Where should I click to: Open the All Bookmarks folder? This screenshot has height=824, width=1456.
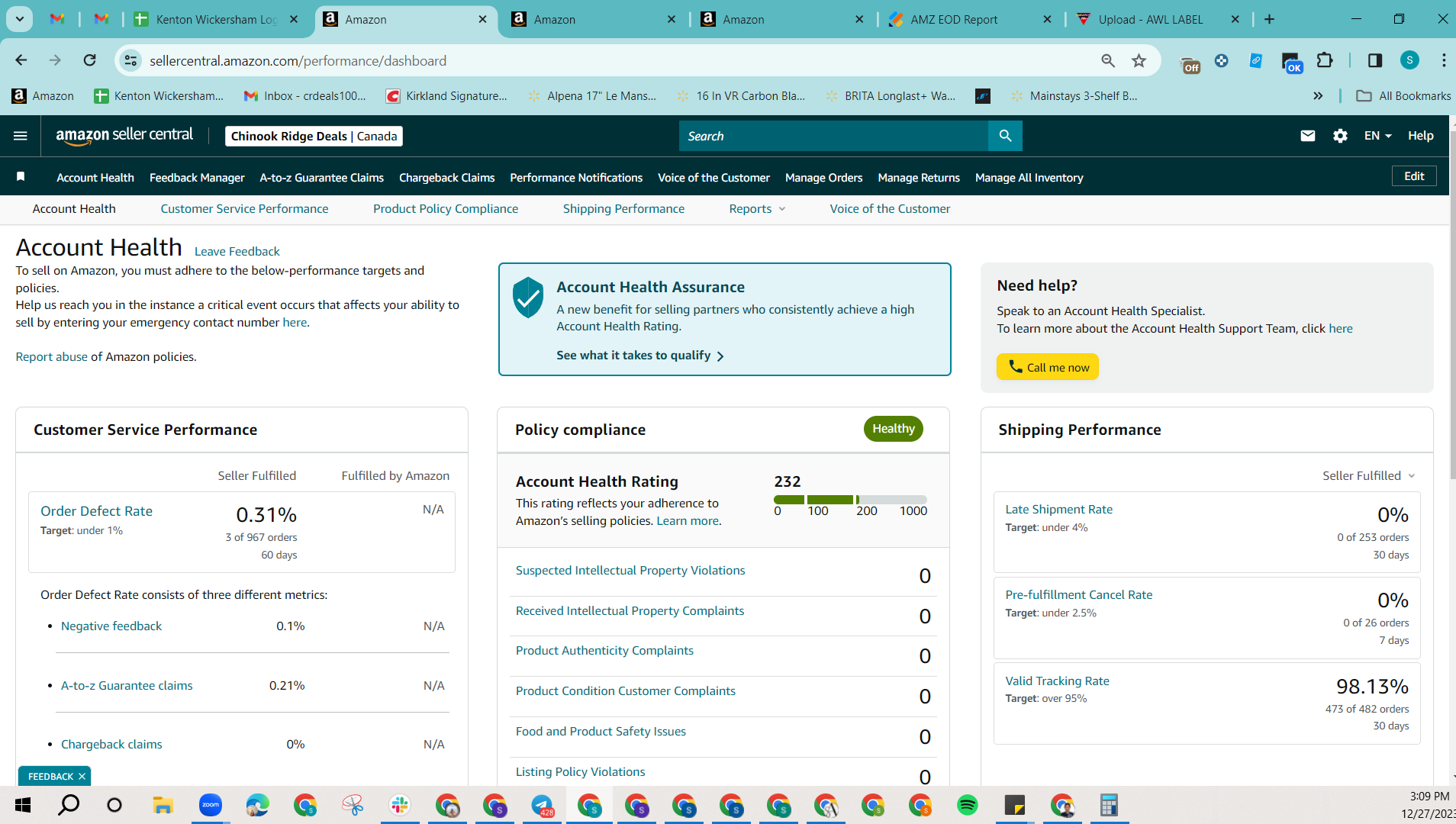click(x=1403, y=95)
